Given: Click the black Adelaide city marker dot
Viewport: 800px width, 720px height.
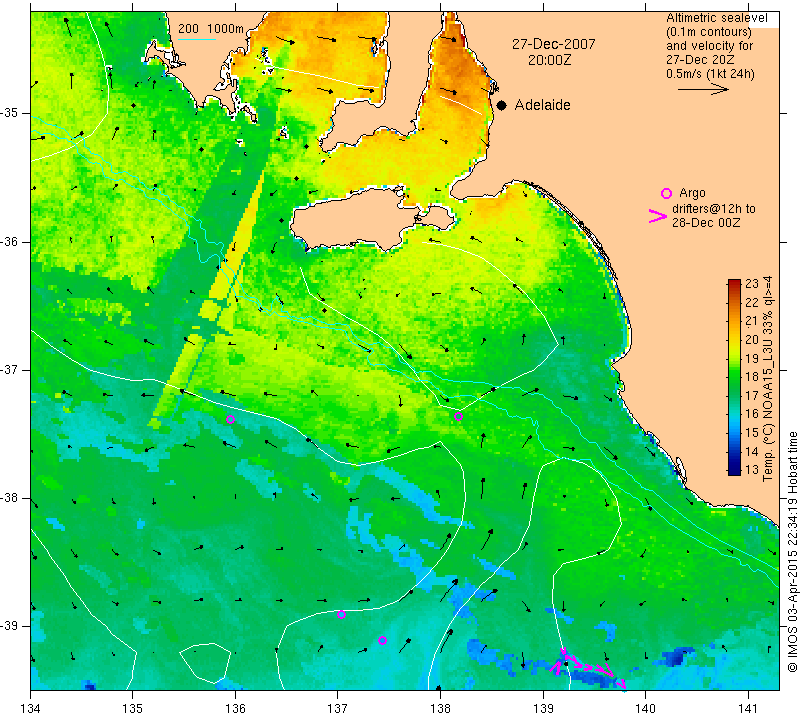Looking at the screenshot, I should click(502, 105).
